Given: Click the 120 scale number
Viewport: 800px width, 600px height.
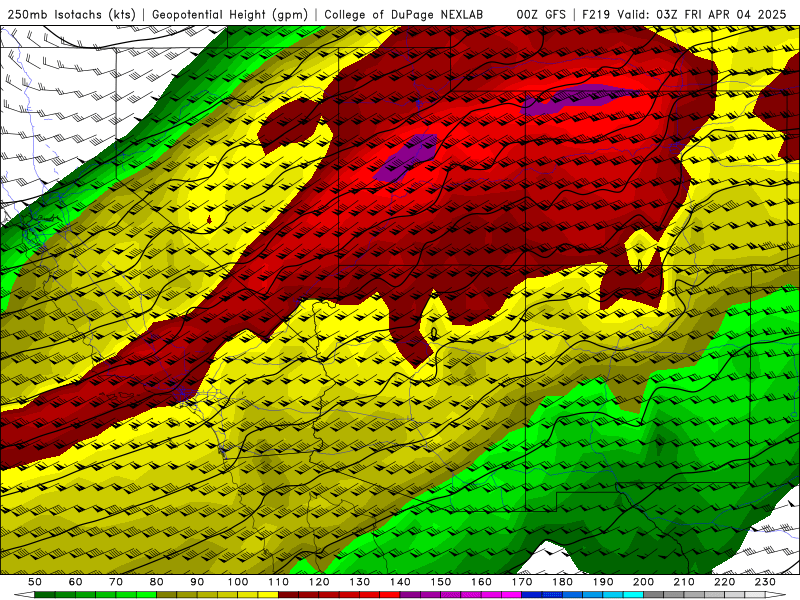Looking at the screenshot, I should (x=319, y=582).
